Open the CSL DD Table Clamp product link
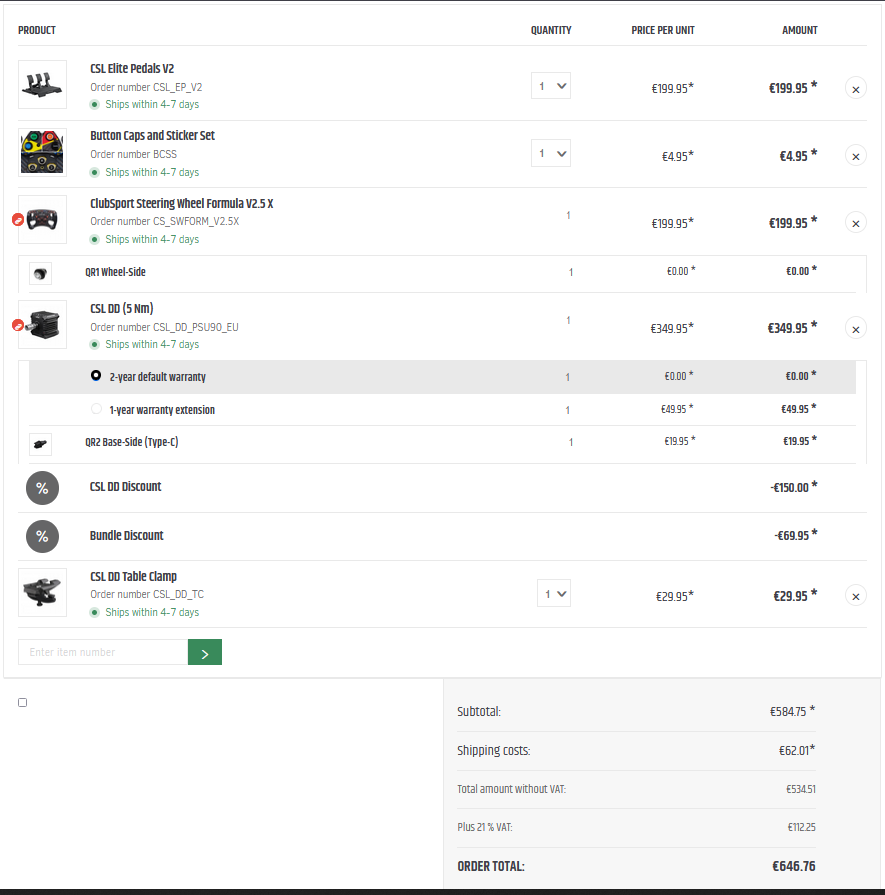885x895 pixels. 134,576
